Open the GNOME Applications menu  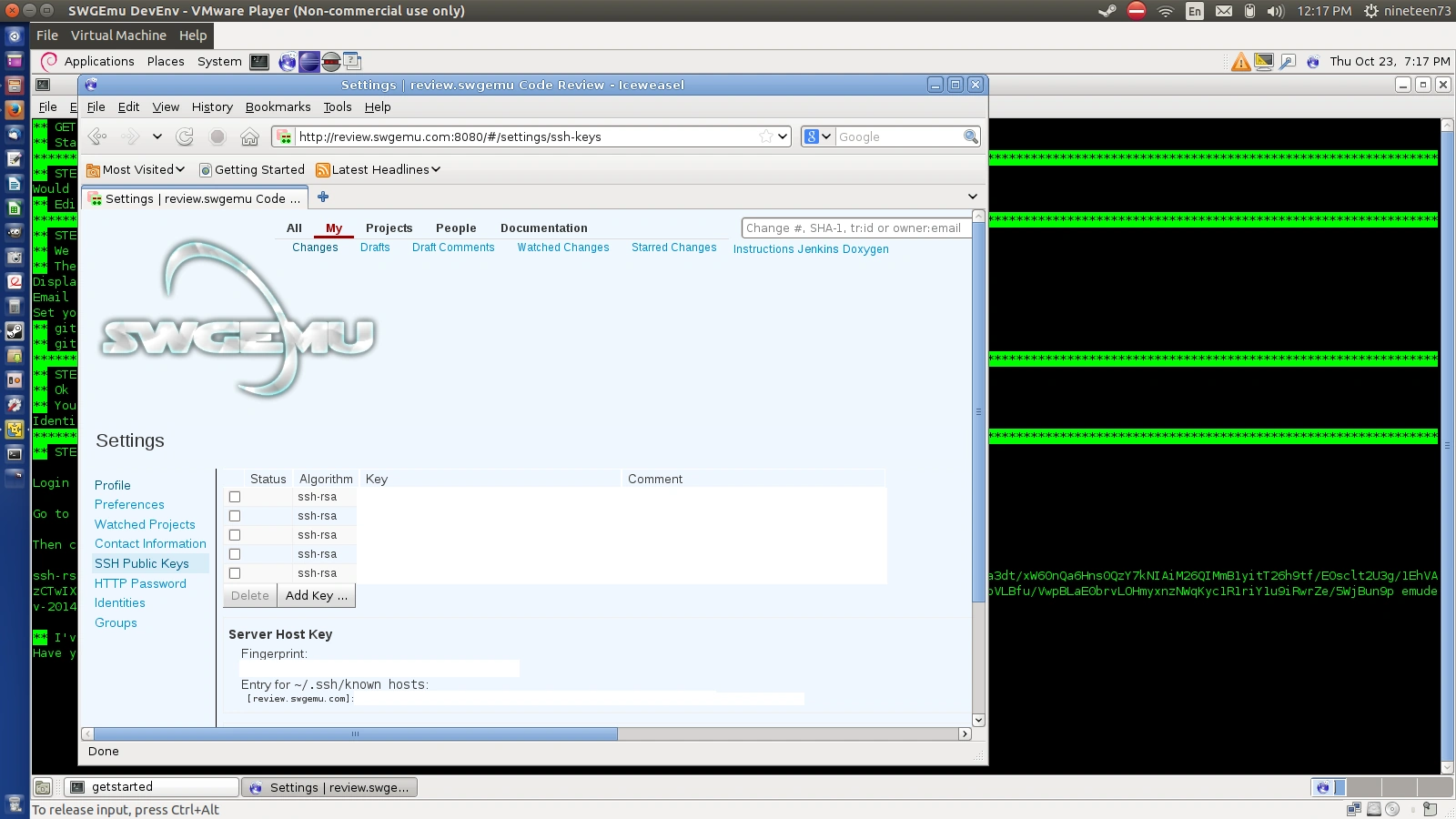[99, 62]
